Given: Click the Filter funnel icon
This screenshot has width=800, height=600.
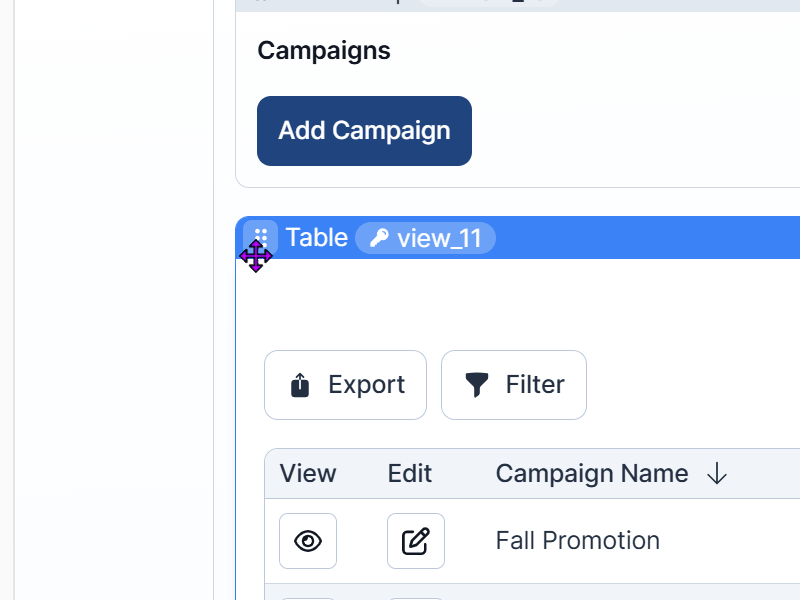Looking at the screenshot, I should tap(477, 385).
